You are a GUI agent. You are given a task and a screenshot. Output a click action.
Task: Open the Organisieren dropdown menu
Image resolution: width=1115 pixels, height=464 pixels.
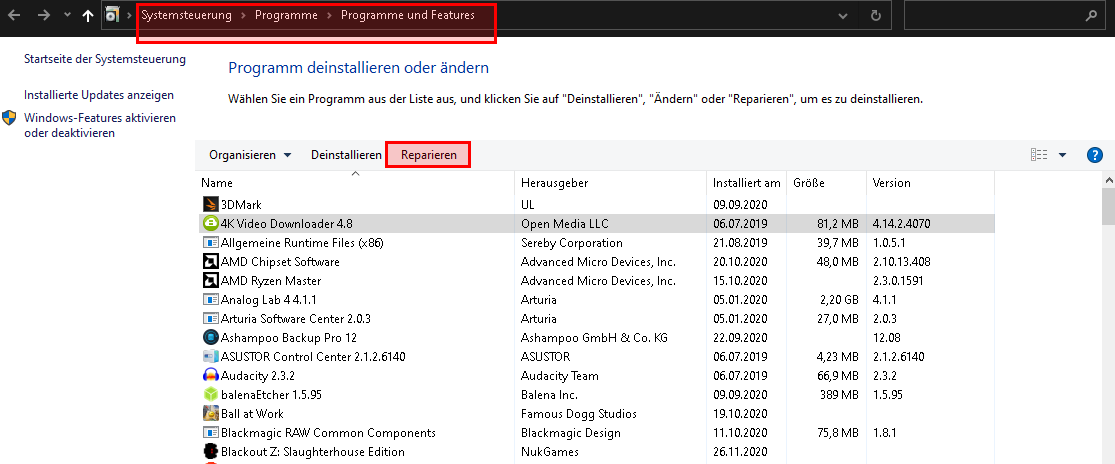coord(250,155)
